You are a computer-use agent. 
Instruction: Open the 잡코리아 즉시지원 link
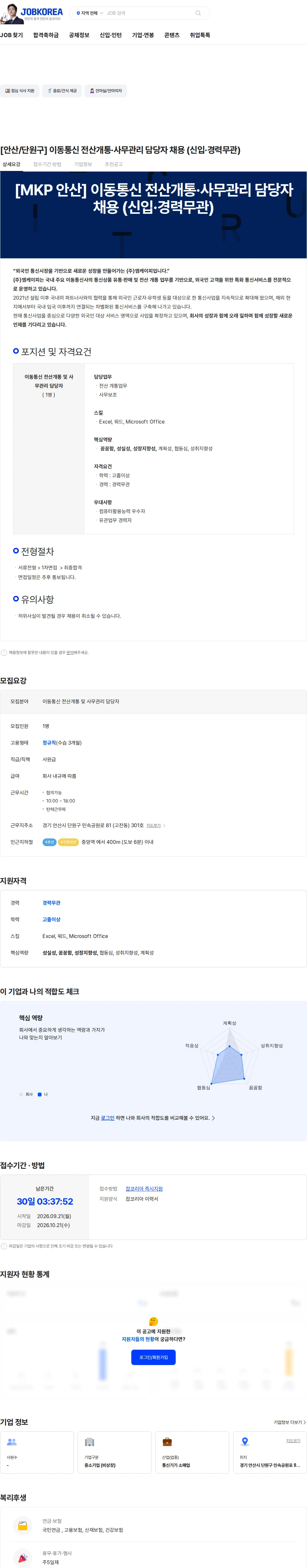144,1188
